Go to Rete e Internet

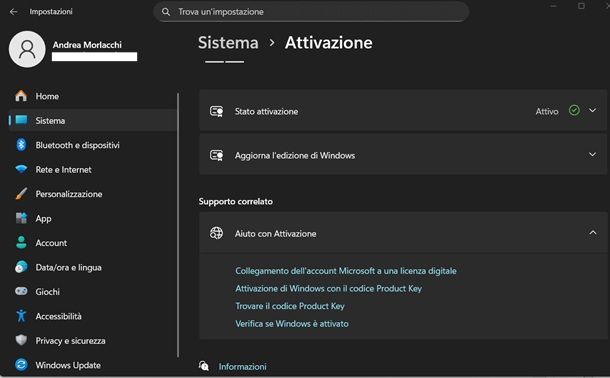click(93, 169)
